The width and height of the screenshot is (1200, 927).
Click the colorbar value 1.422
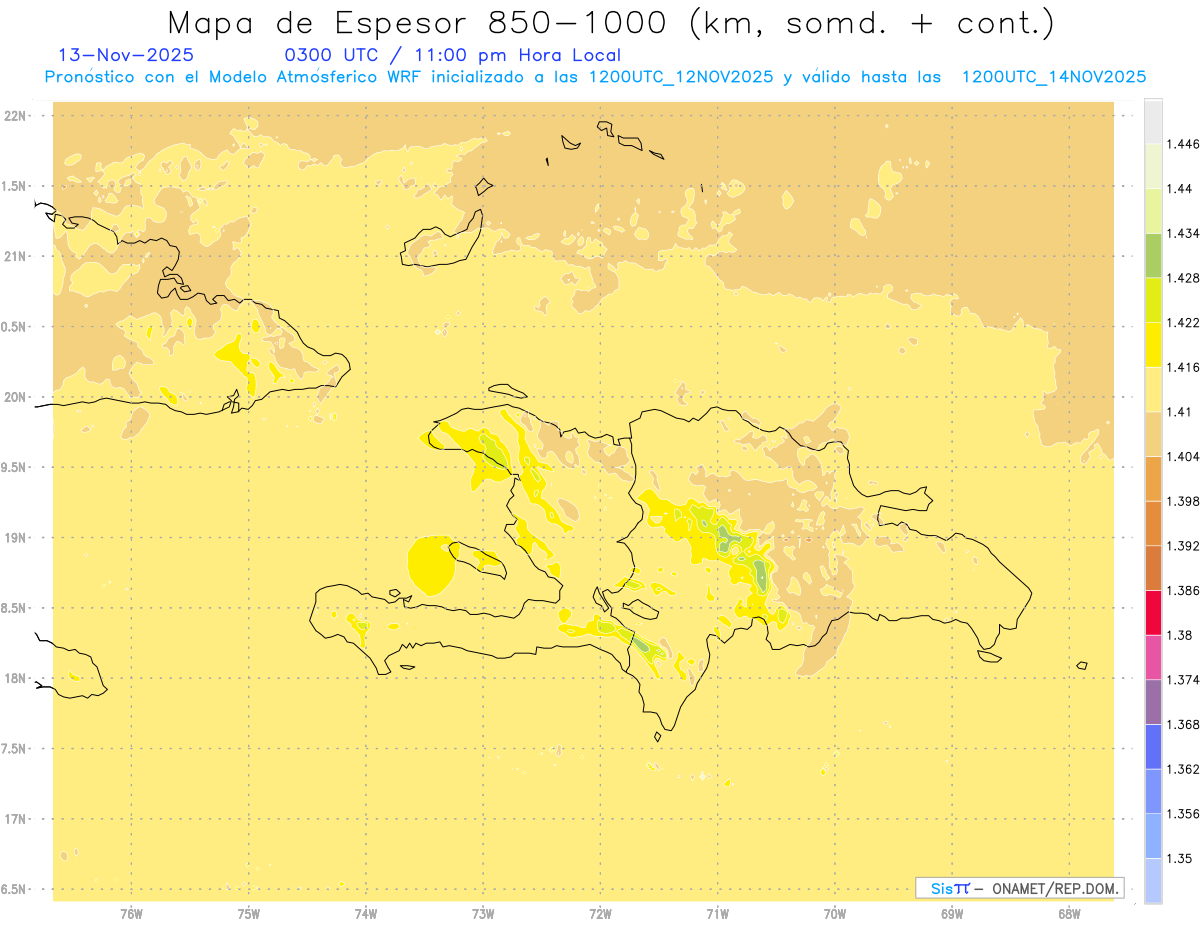coord(1183,322)
